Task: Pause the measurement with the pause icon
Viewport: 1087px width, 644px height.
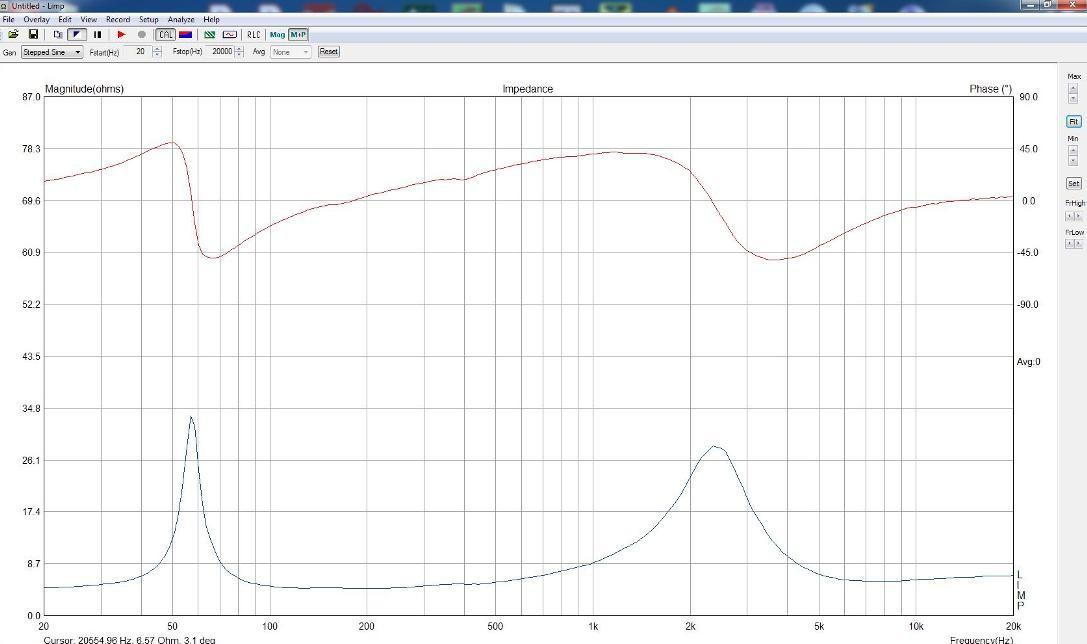Action: (97, 35)
